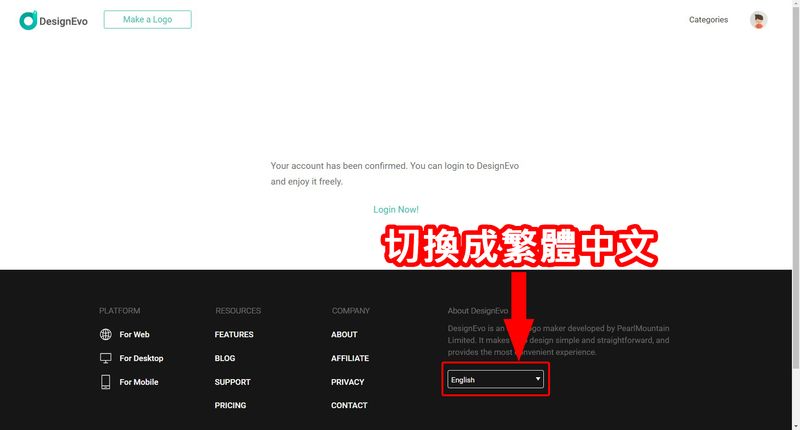Click the DesignEvo brand name text
Image resolution: width=800 pixels, height=430 pixels.
pyautogui.click(x=63, y=21)
